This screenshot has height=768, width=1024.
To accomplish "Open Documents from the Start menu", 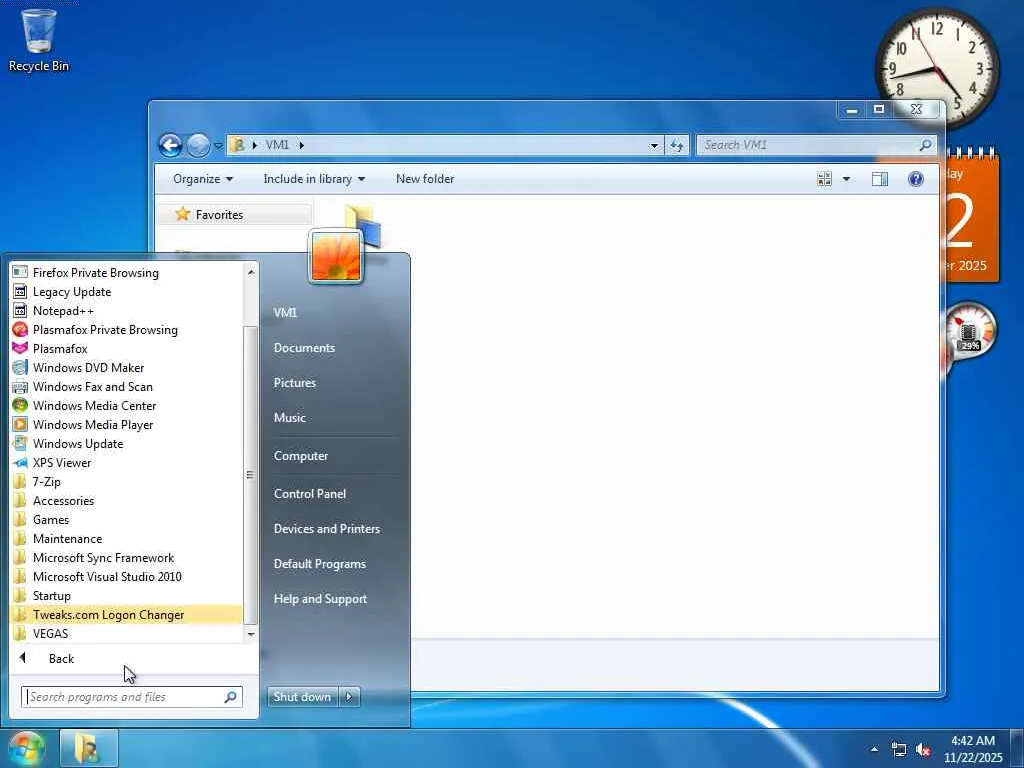I will click(304, 348).
